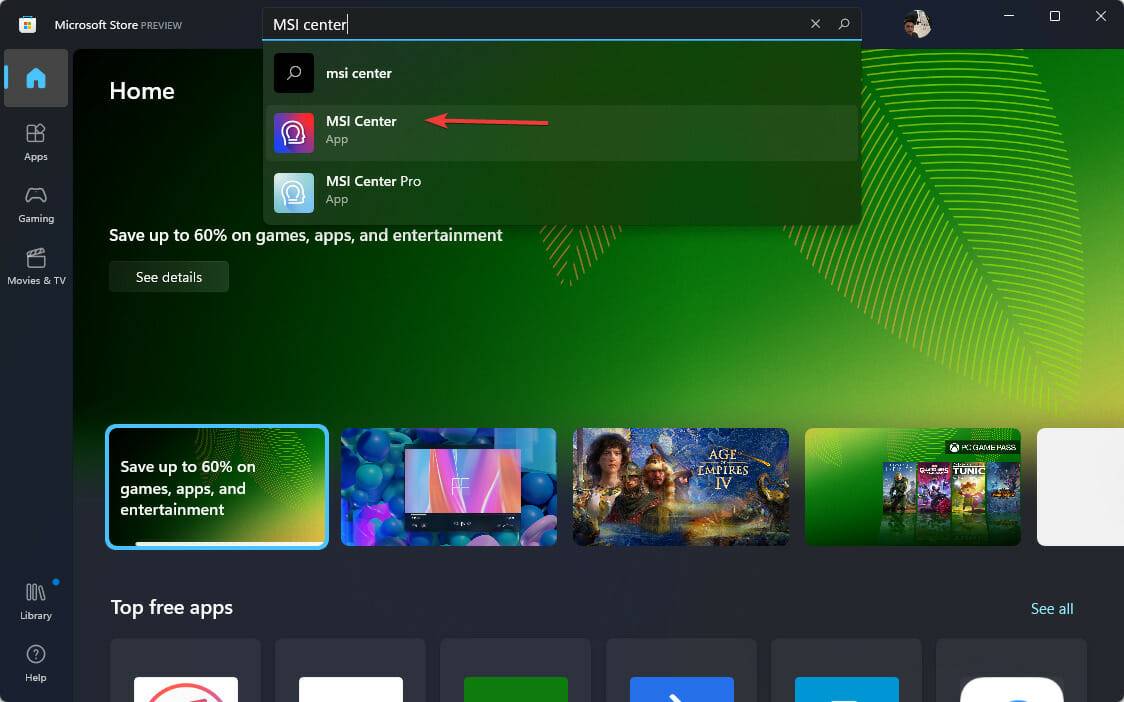
Task: Open Help in sidebar
Action: point(36,663)
